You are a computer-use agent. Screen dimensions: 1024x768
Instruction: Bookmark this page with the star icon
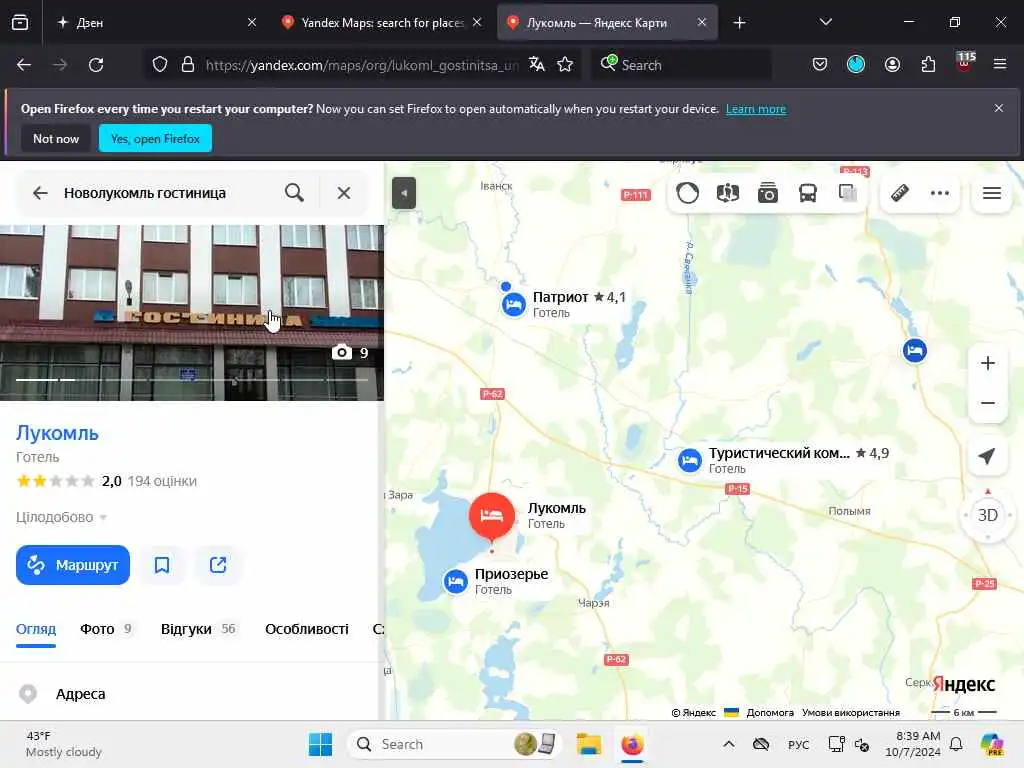click(566, 65)
